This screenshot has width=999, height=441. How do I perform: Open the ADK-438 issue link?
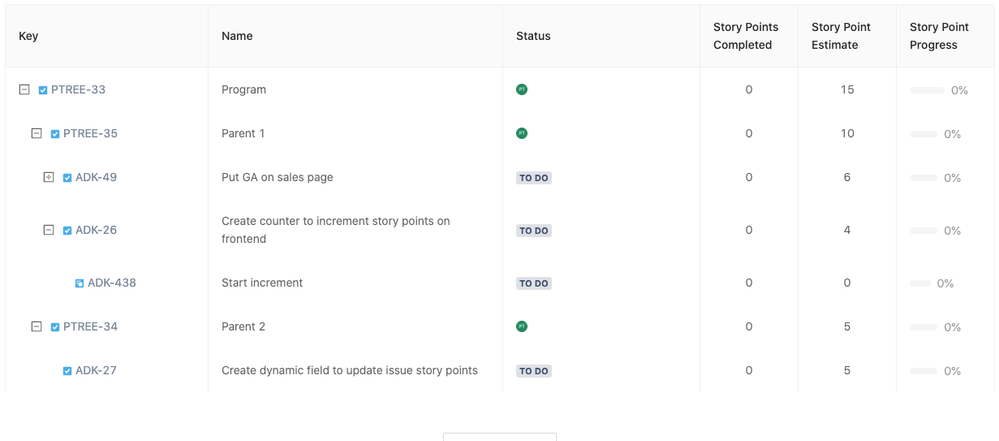click(111, 283)
